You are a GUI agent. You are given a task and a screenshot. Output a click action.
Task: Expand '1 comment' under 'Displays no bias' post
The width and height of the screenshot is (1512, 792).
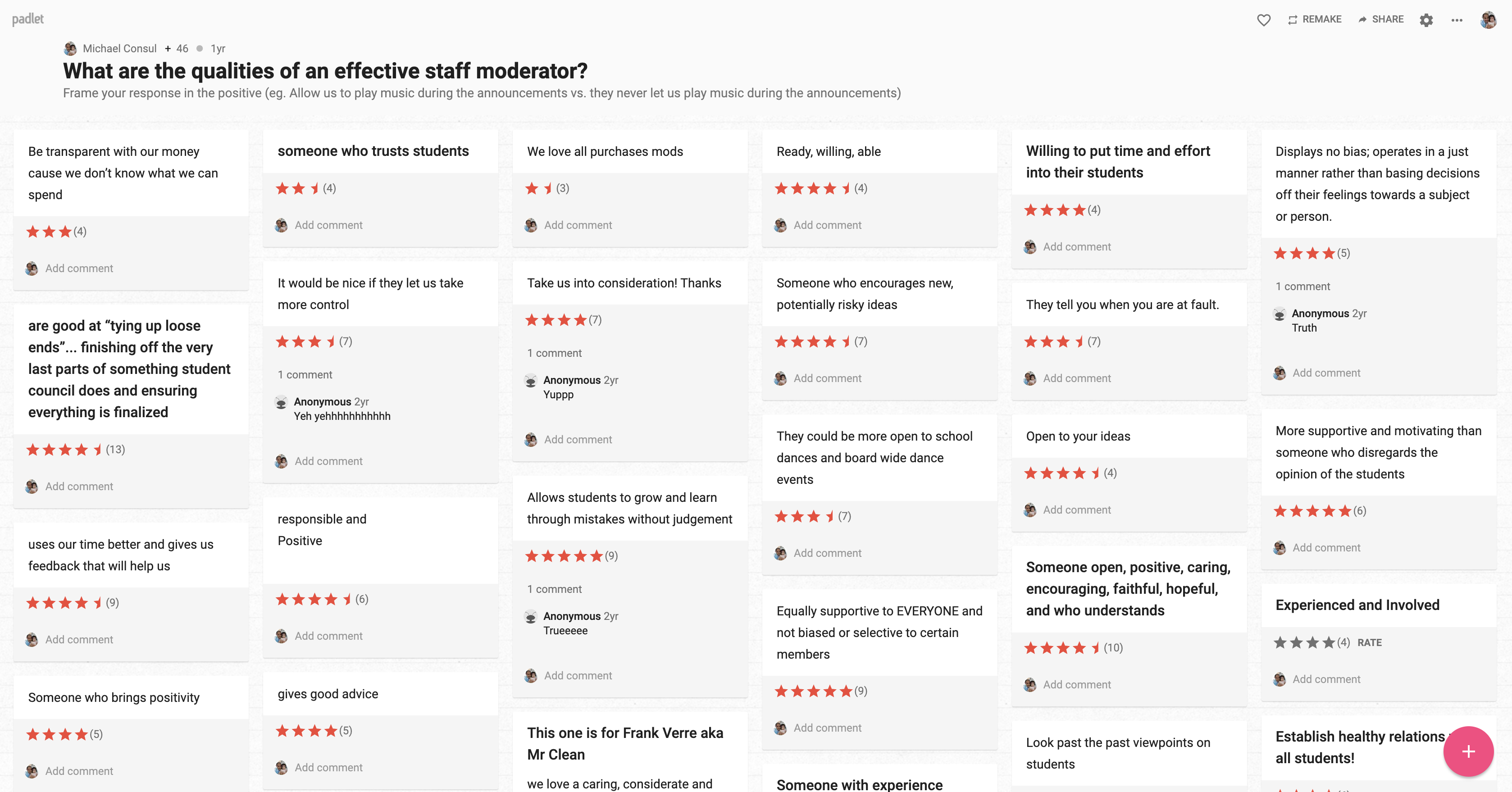pyautogui.click(x=1303, y=286)
